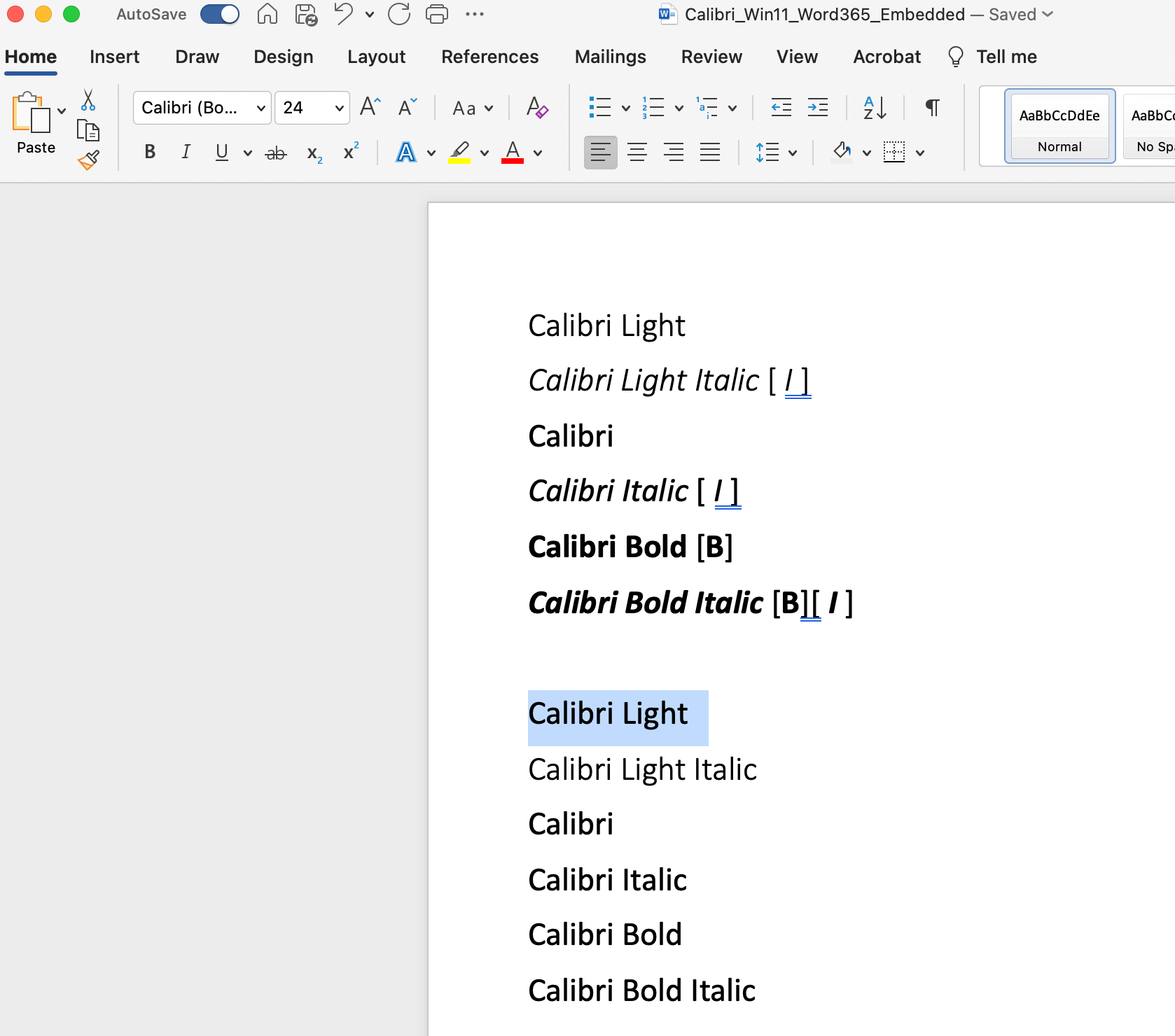Open the font size dropdown
This screenshot has height=1036, width=1175.
(339, 108)
